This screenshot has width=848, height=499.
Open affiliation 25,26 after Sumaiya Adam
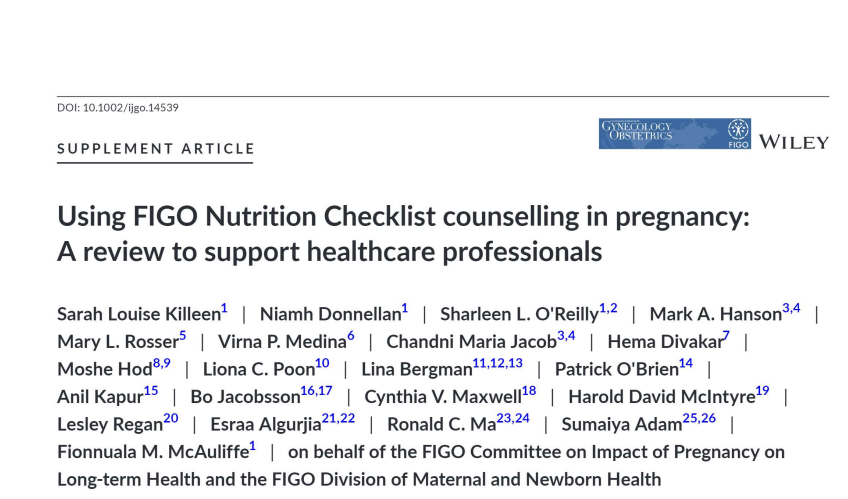pyautogui.click(x=699, y=418)
